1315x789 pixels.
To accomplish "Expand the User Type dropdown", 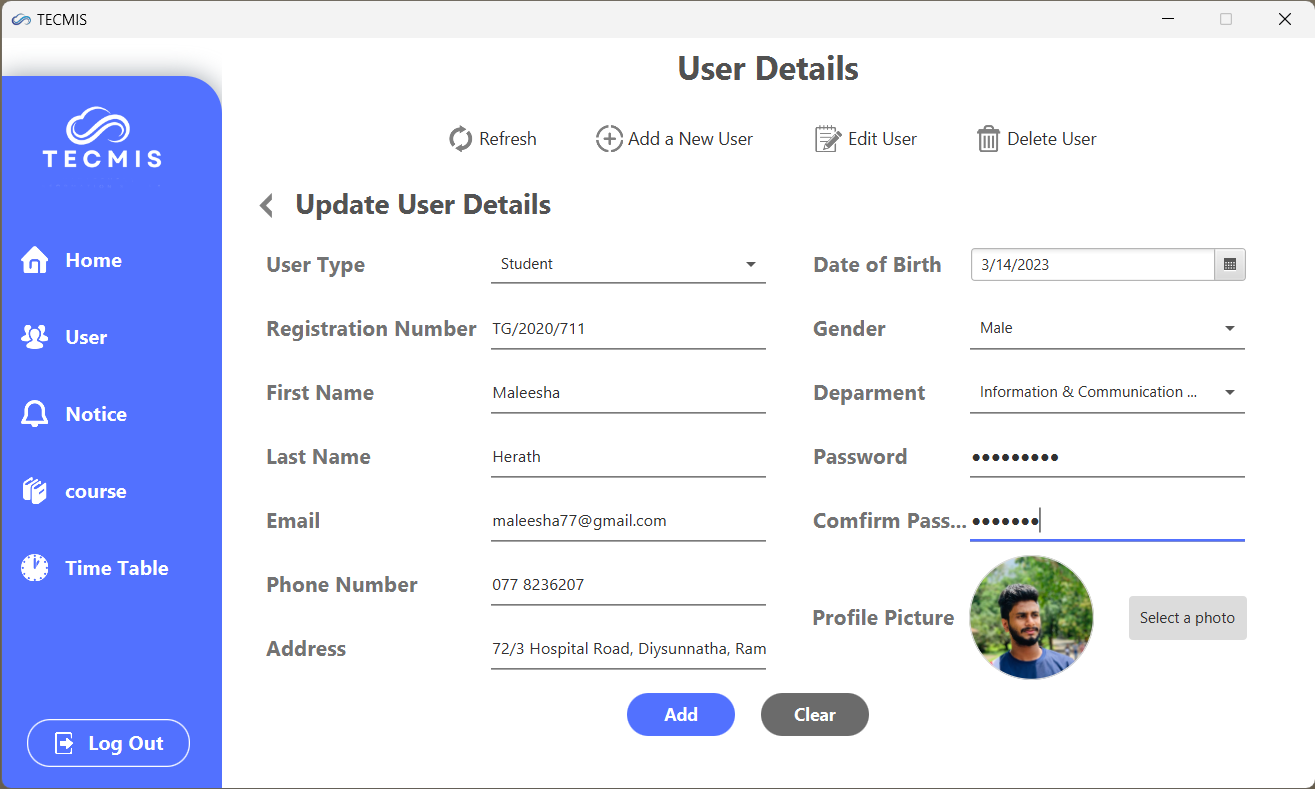I will click(750, 264).
